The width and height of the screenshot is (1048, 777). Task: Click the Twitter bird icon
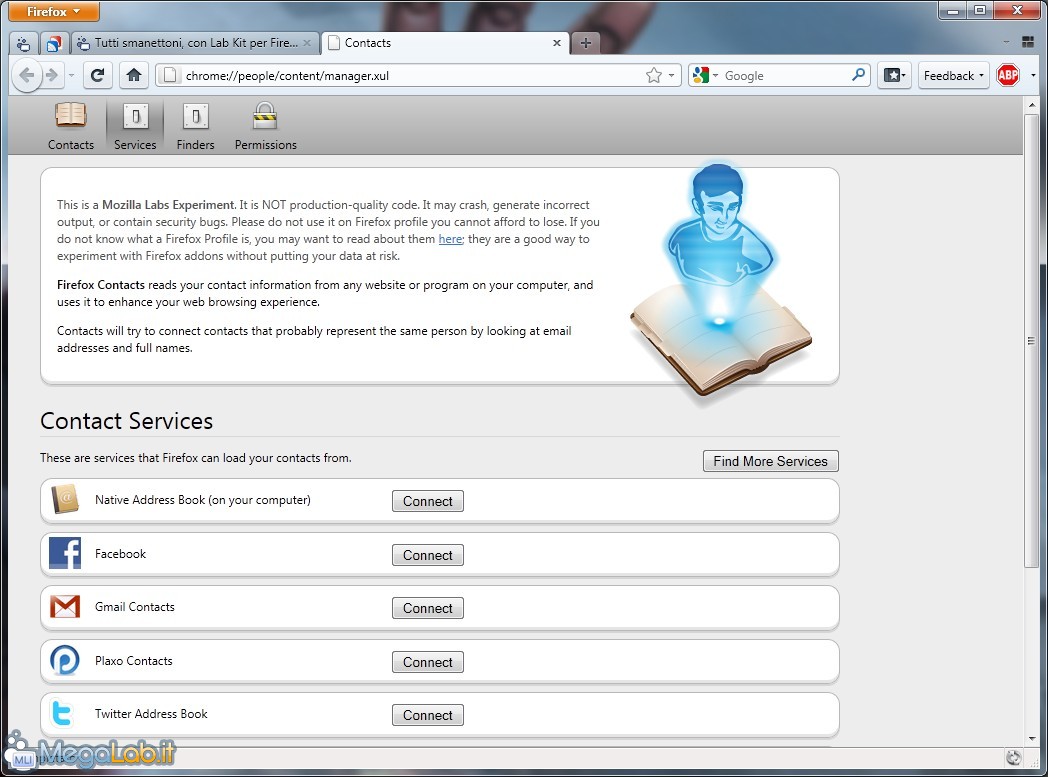pos(62,714)
